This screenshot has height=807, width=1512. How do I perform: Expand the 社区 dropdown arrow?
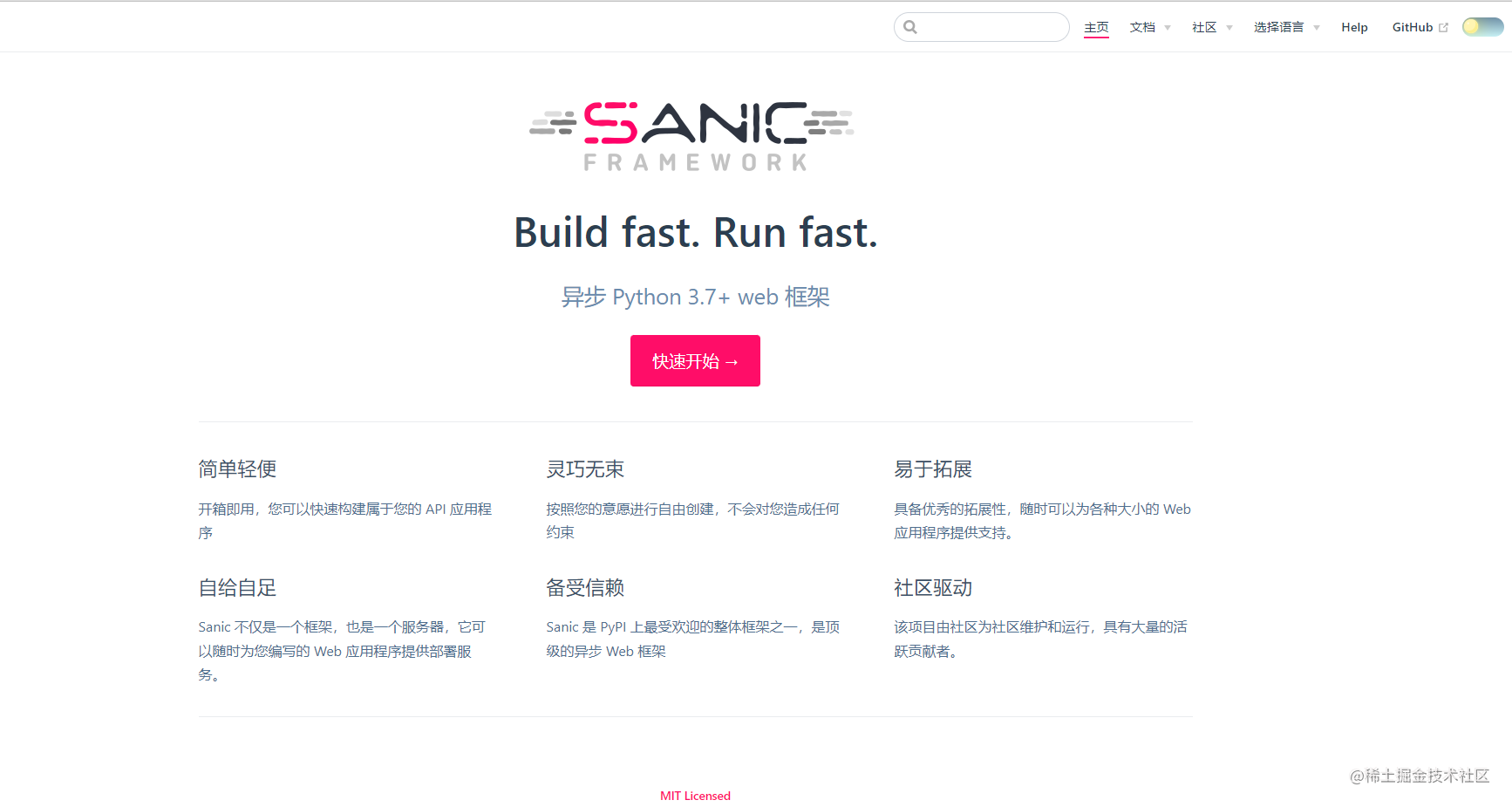click(1229, 28)
